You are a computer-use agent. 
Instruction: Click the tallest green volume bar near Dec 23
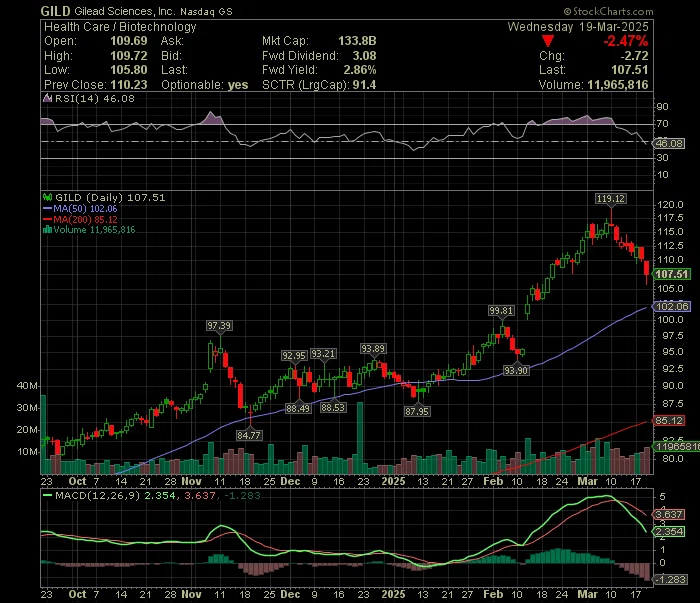[x=360, y=438]
